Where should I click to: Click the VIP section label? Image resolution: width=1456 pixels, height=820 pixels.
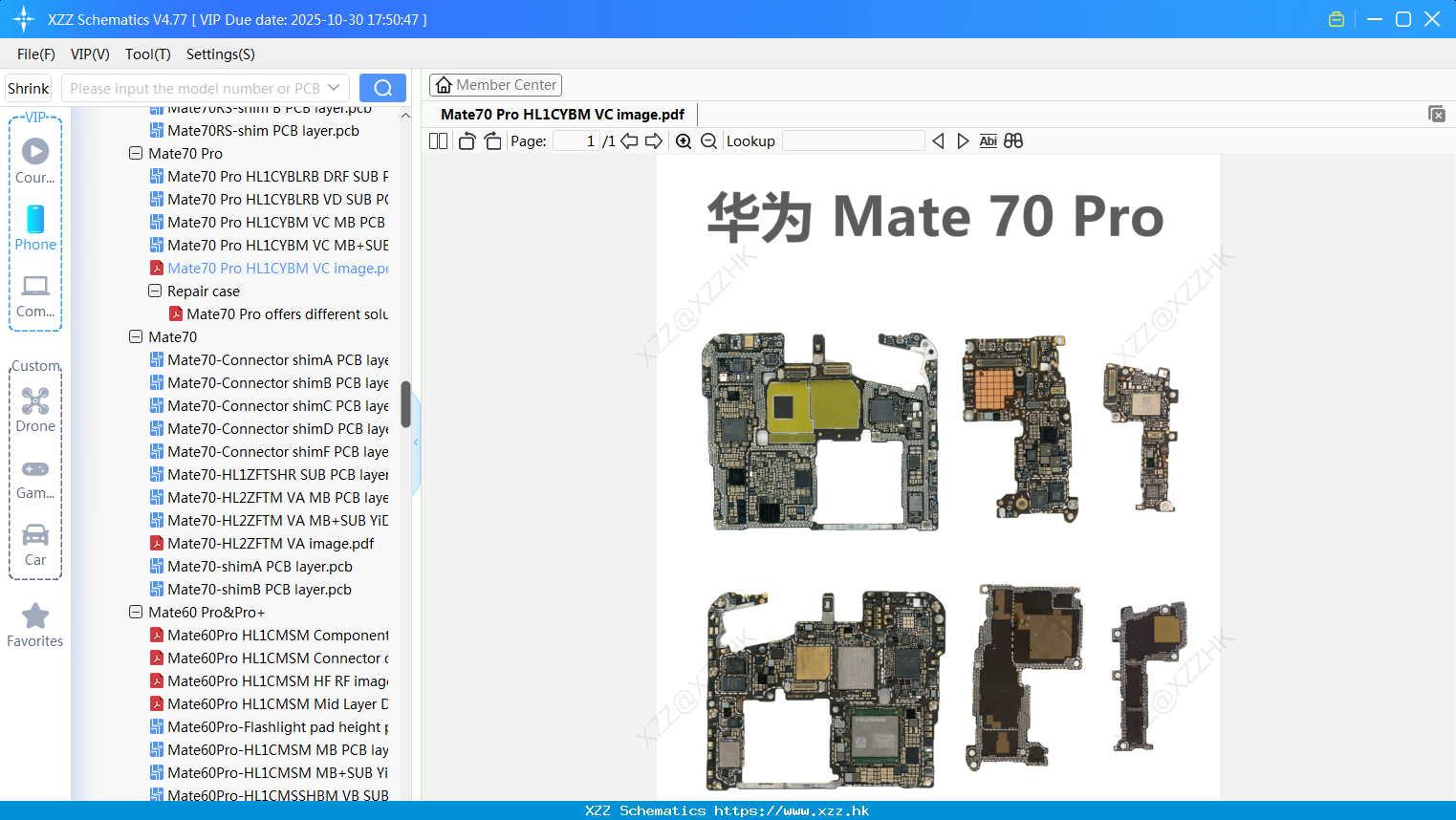[x=35, y=117]
